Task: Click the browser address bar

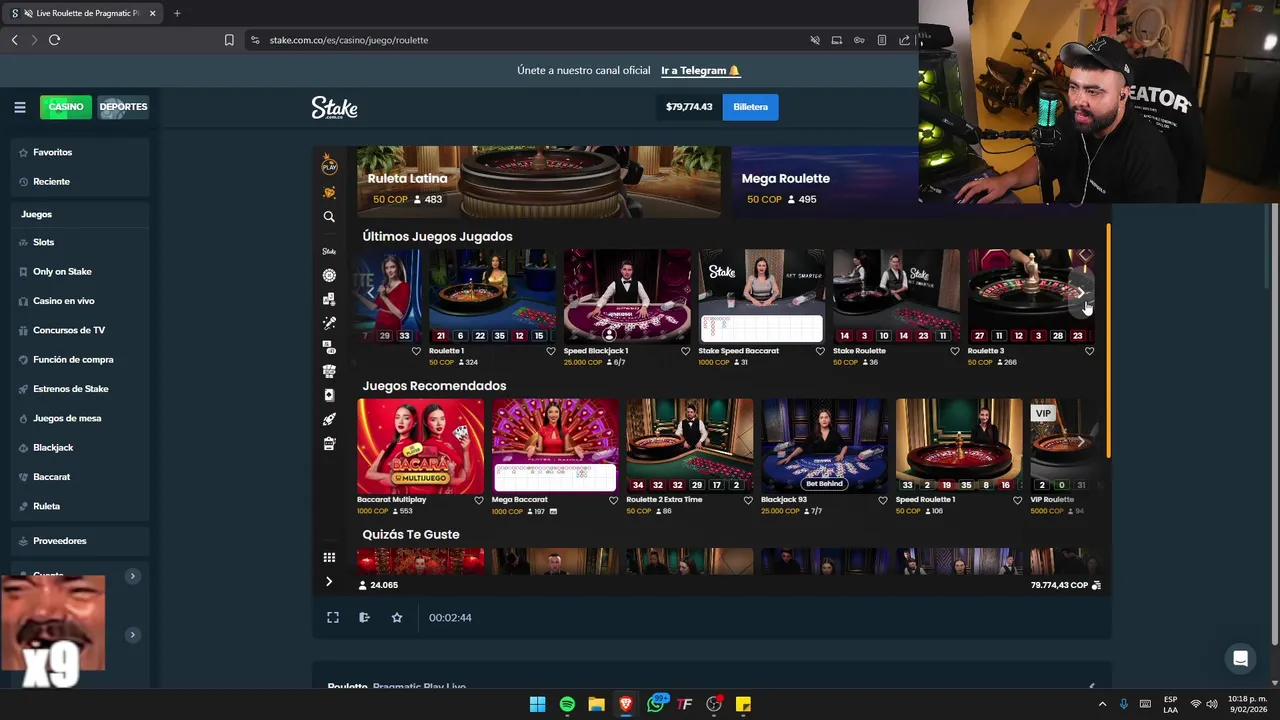Action: click(530, 40)
